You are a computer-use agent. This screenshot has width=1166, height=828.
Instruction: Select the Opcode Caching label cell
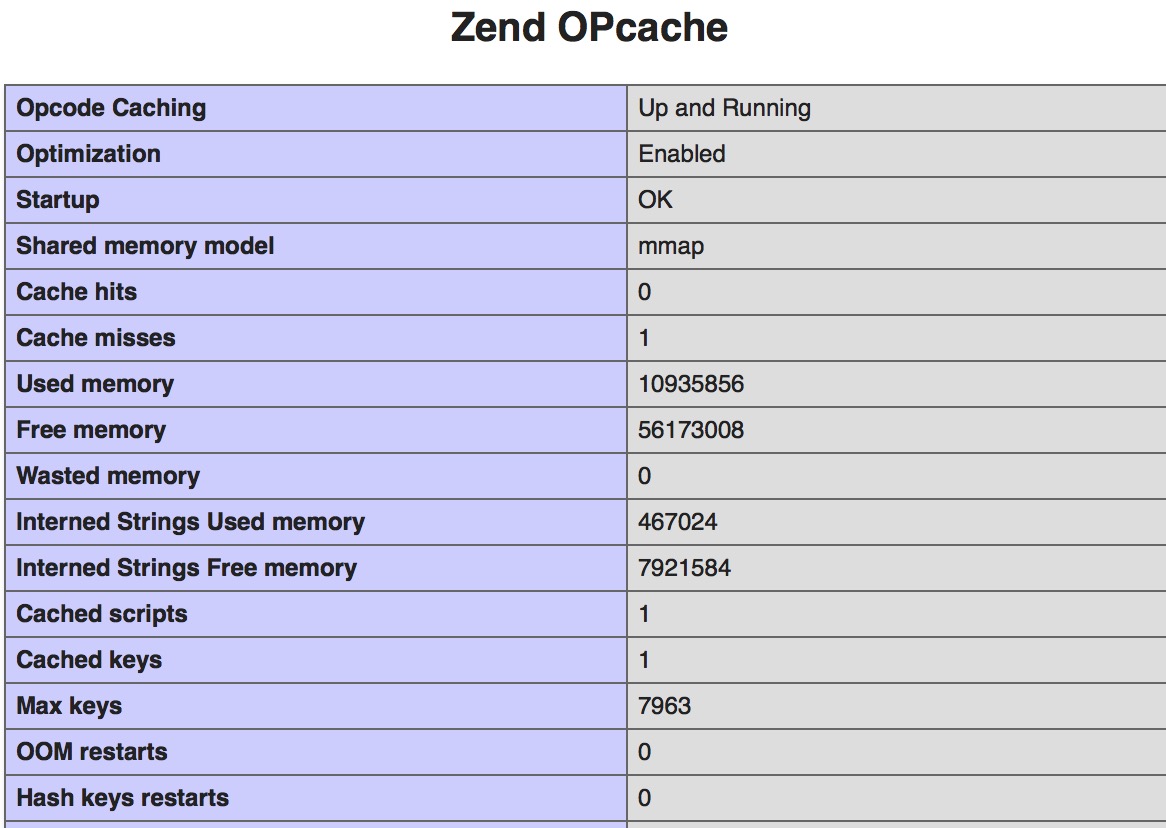(x=316, y=108)
